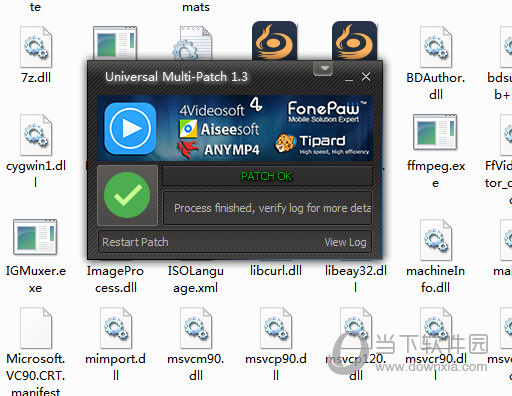Select the msvcm90.dll file icon
This screenshot has width=512, height=396.
[x=196, y=328]
